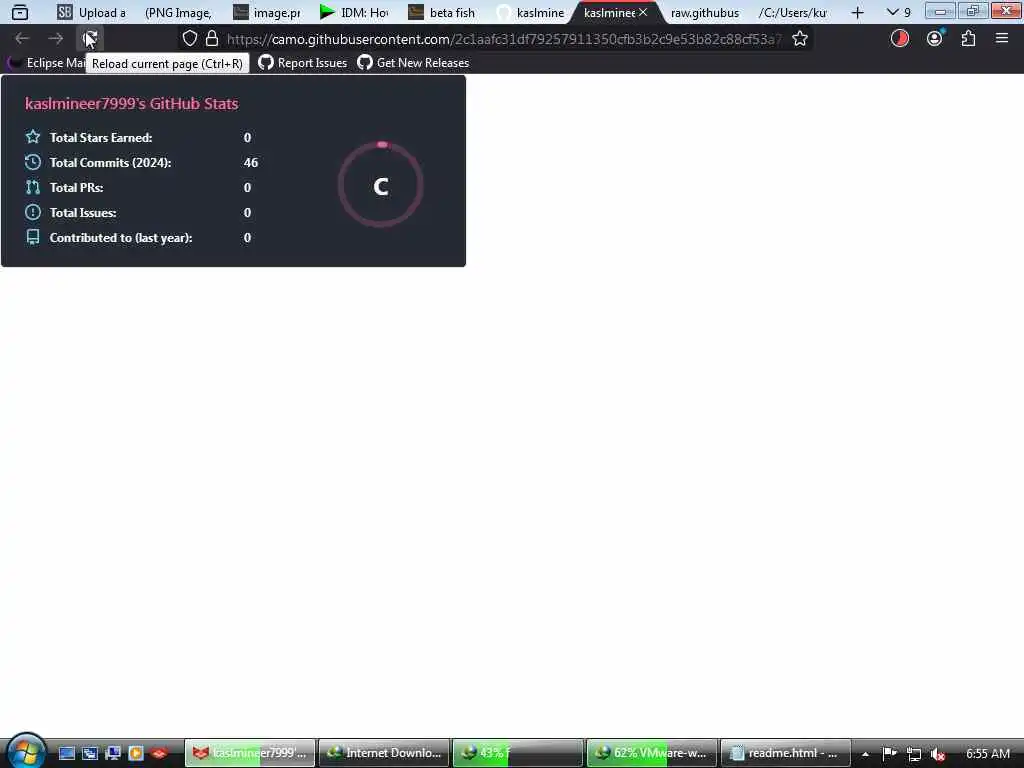This screenshot has height=768, width=1024.
Task: Switch to the image.pr tab
Action: tap(267, 12)
